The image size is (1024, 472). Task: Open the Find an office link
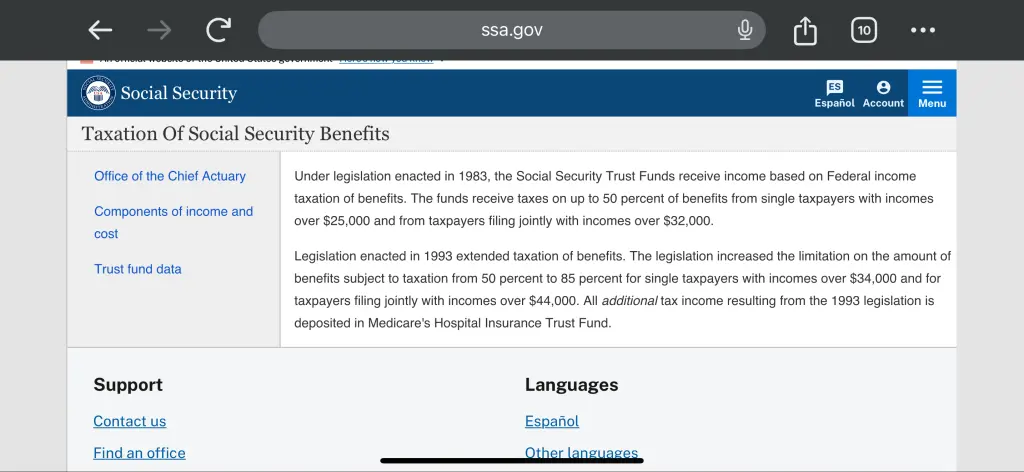click(139, 453)
